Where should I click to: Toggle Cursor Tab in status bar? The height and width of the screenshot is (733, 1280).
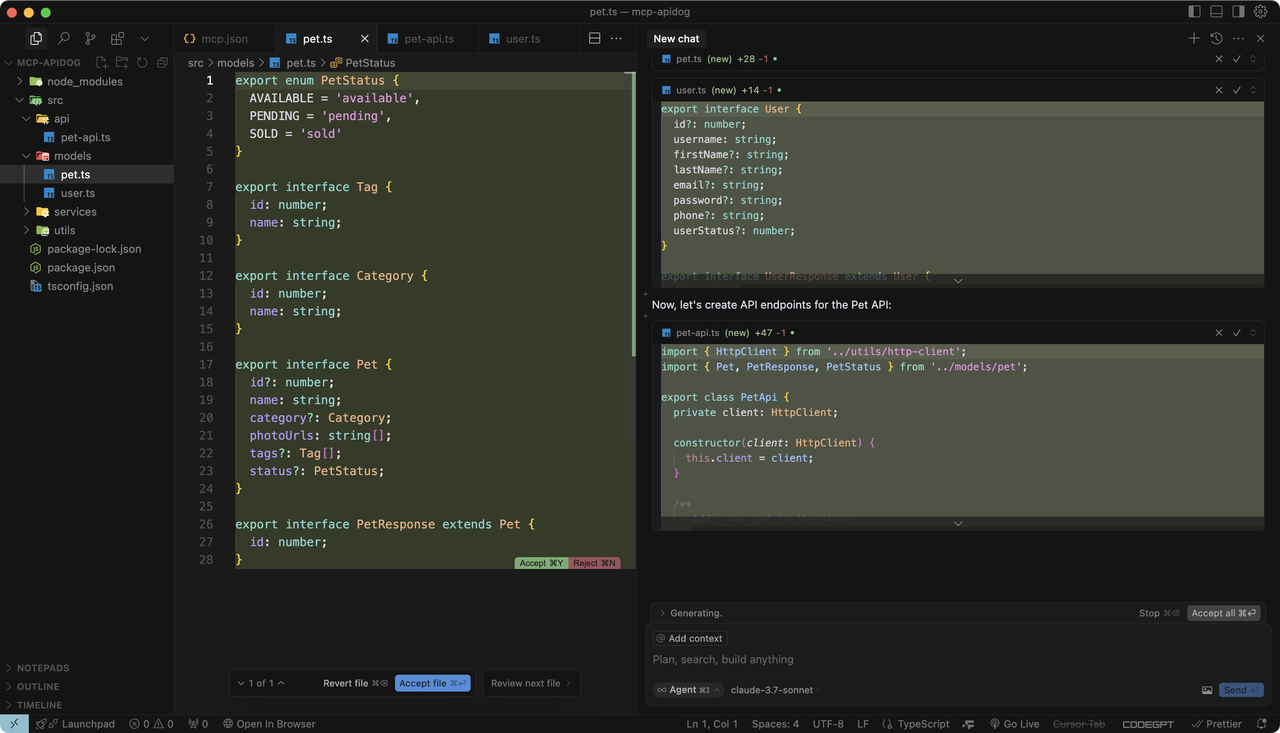tap(1079, 724)
